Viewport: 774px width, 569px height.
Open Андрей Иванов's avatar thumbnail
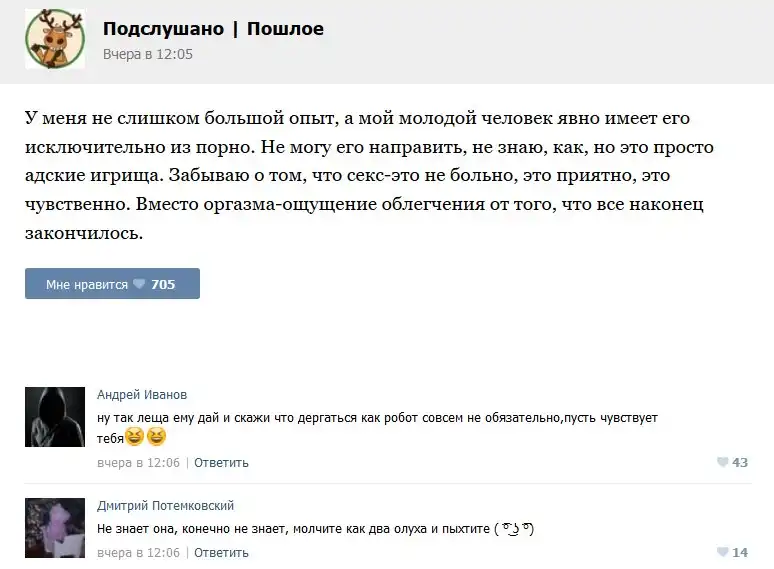(x=54, y=417)
